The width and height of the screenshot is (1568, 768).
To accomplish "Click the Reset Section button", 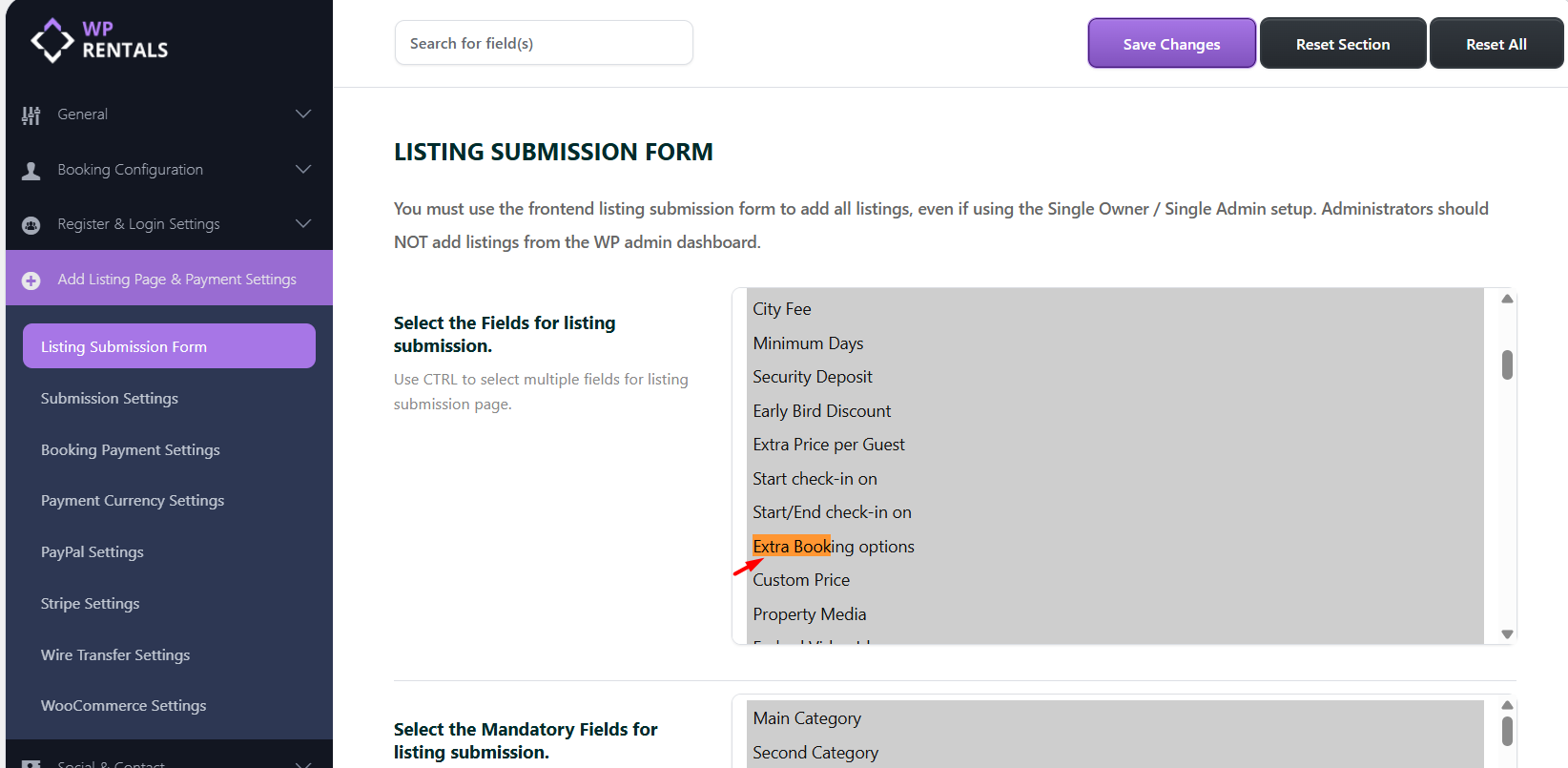I will (x=1343, y=44).
